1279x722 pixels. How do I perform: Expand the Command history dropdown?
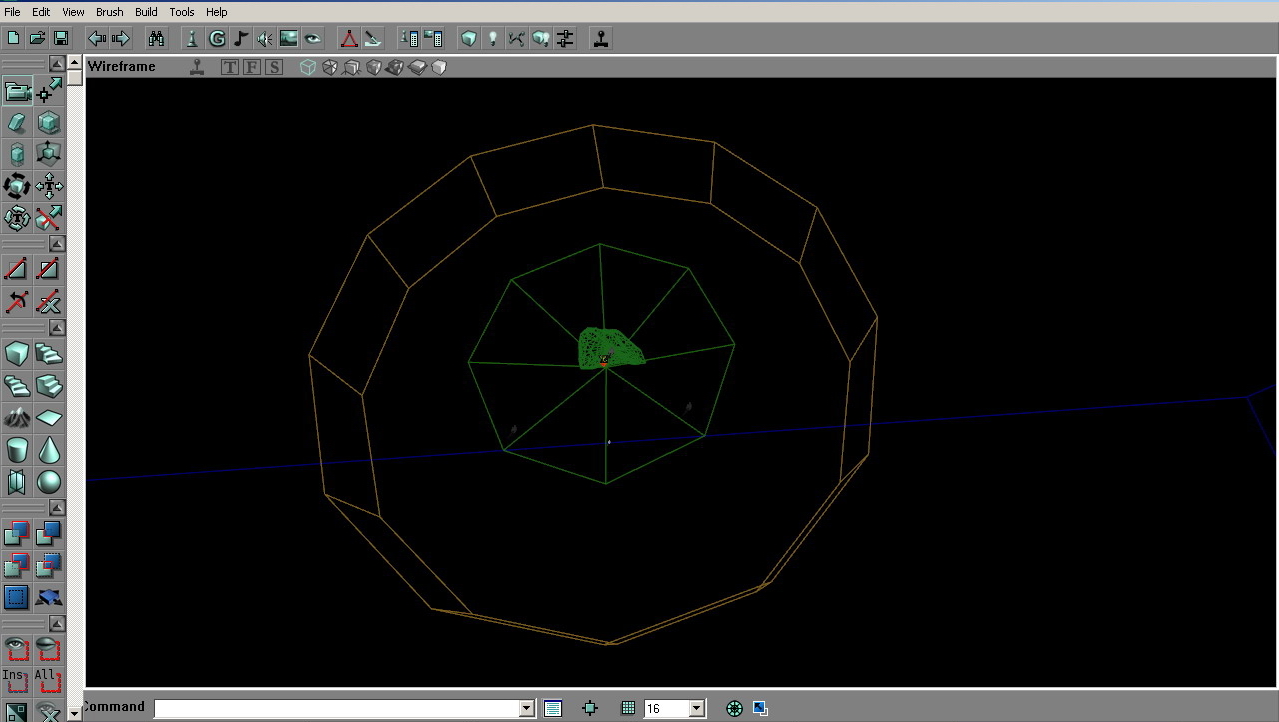[527, 708]
